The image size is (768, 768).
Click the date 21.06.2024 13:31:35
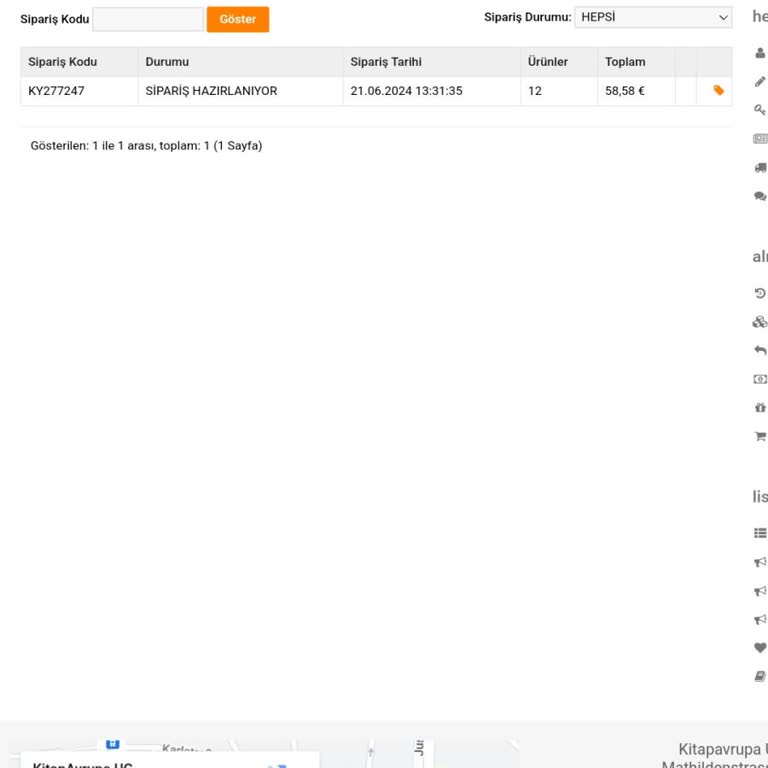[406, 91]
